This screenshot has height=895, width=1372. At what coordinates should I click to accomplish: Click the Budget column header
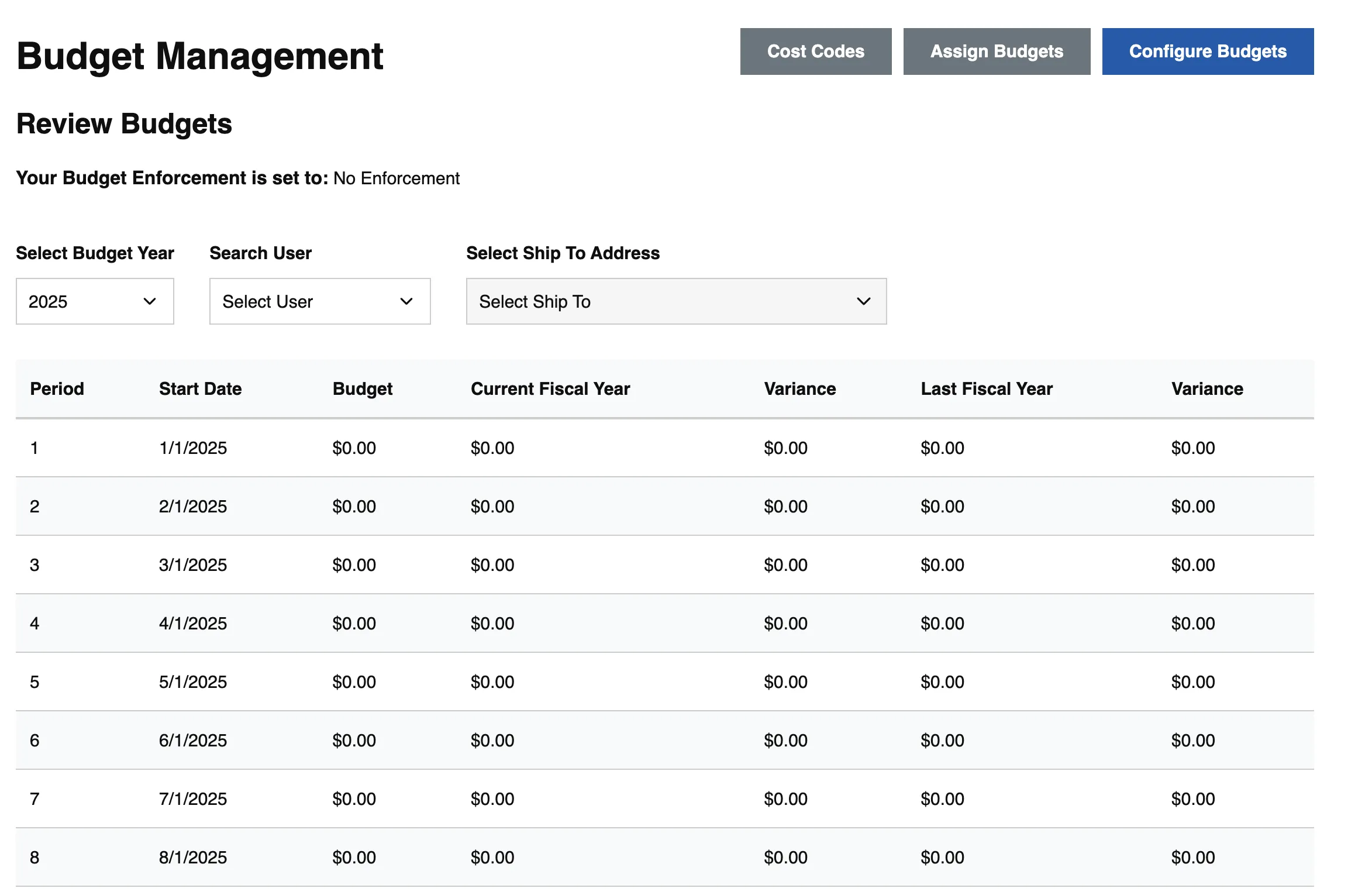point(362,389)
